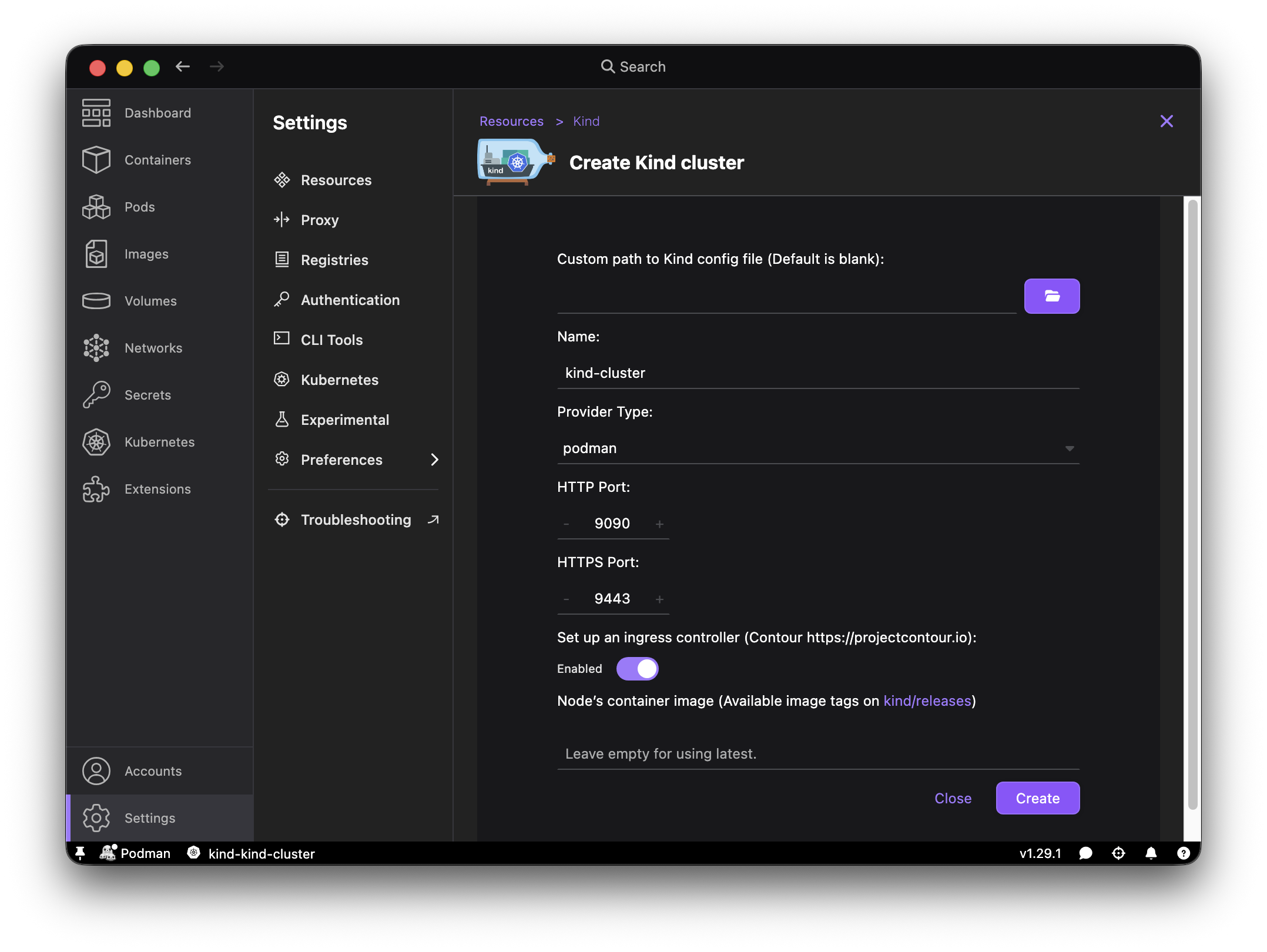Follow the kind/releases link

tap(927, 700)
